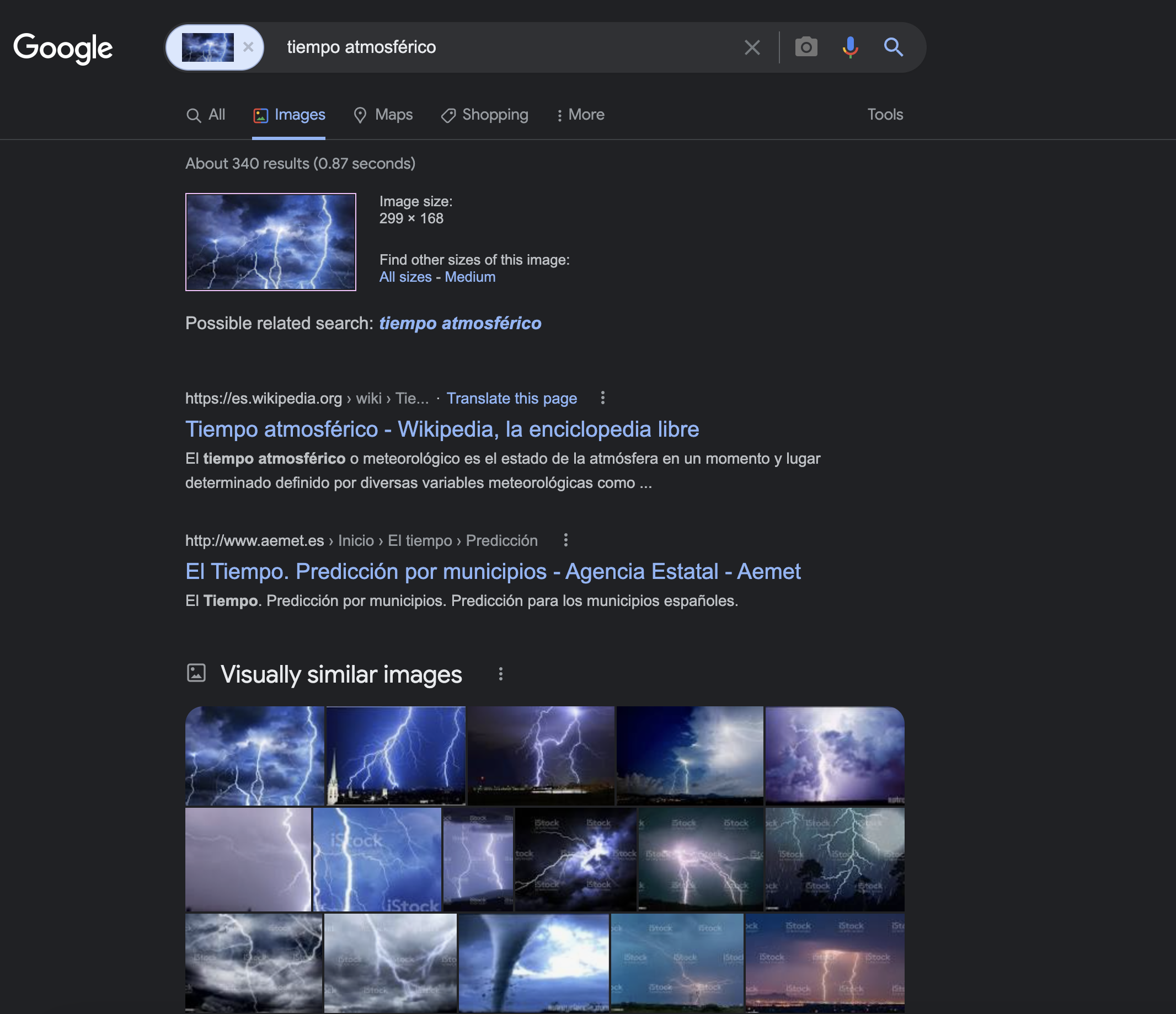Click the Google logo
This screenshot has height=1014, width=1176.
click(63, 48)
